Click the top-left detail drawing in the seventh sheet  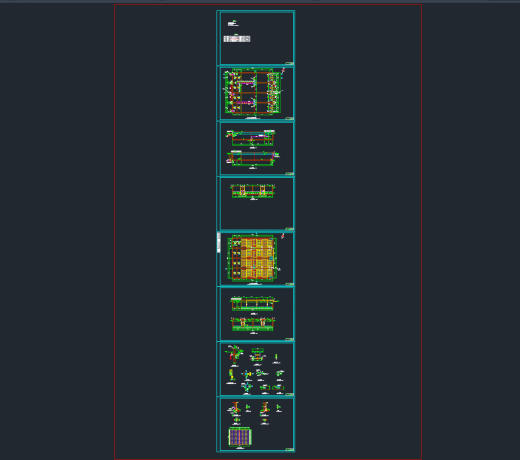click(234, 355)
